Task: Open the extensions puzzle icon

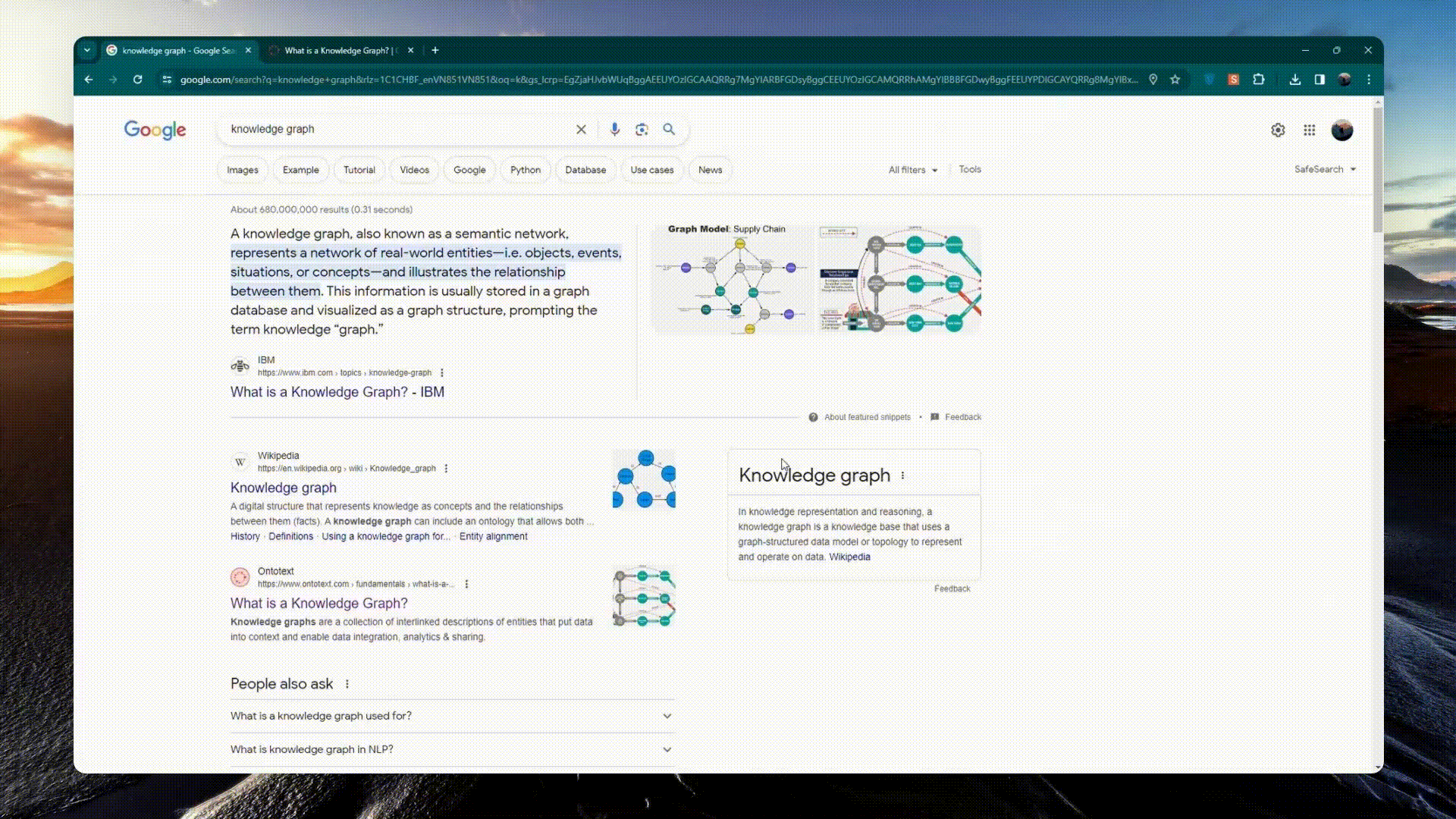Action: [x=1259, y=80]
